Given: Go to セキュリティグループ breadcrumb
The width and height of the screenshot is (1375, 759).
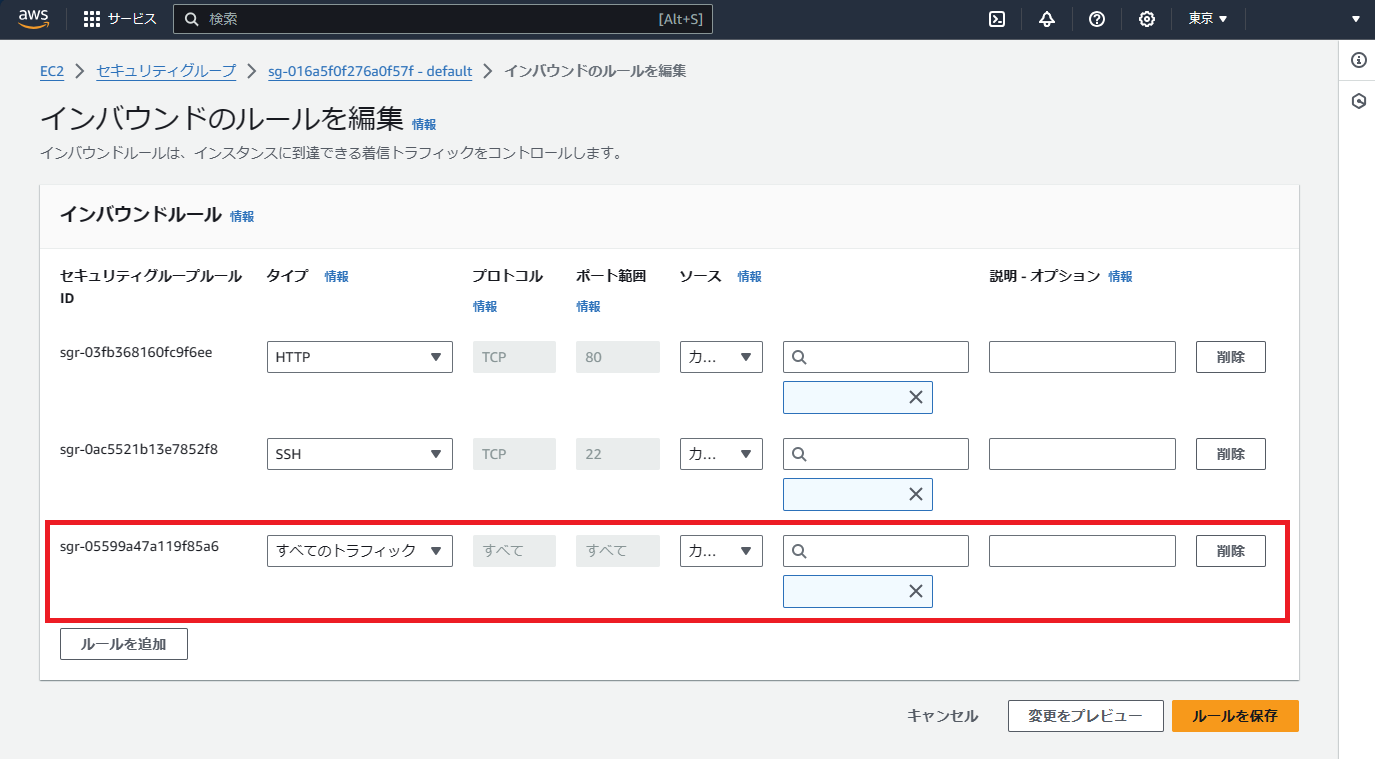Looking at the screenshot, I should click(166, 71).
